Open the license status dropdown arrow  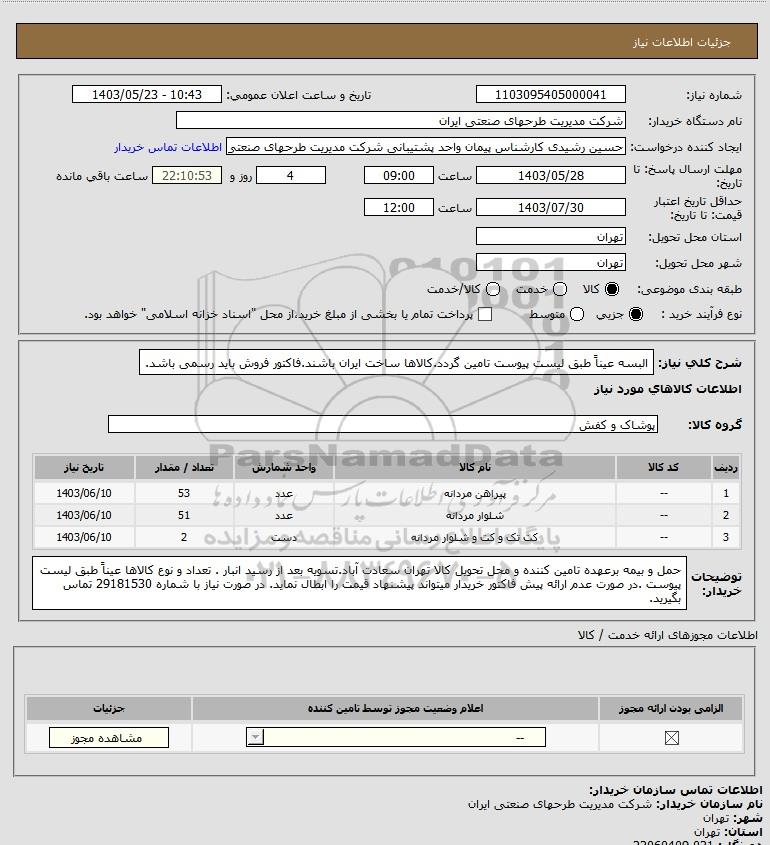click(x=255, y=737)
